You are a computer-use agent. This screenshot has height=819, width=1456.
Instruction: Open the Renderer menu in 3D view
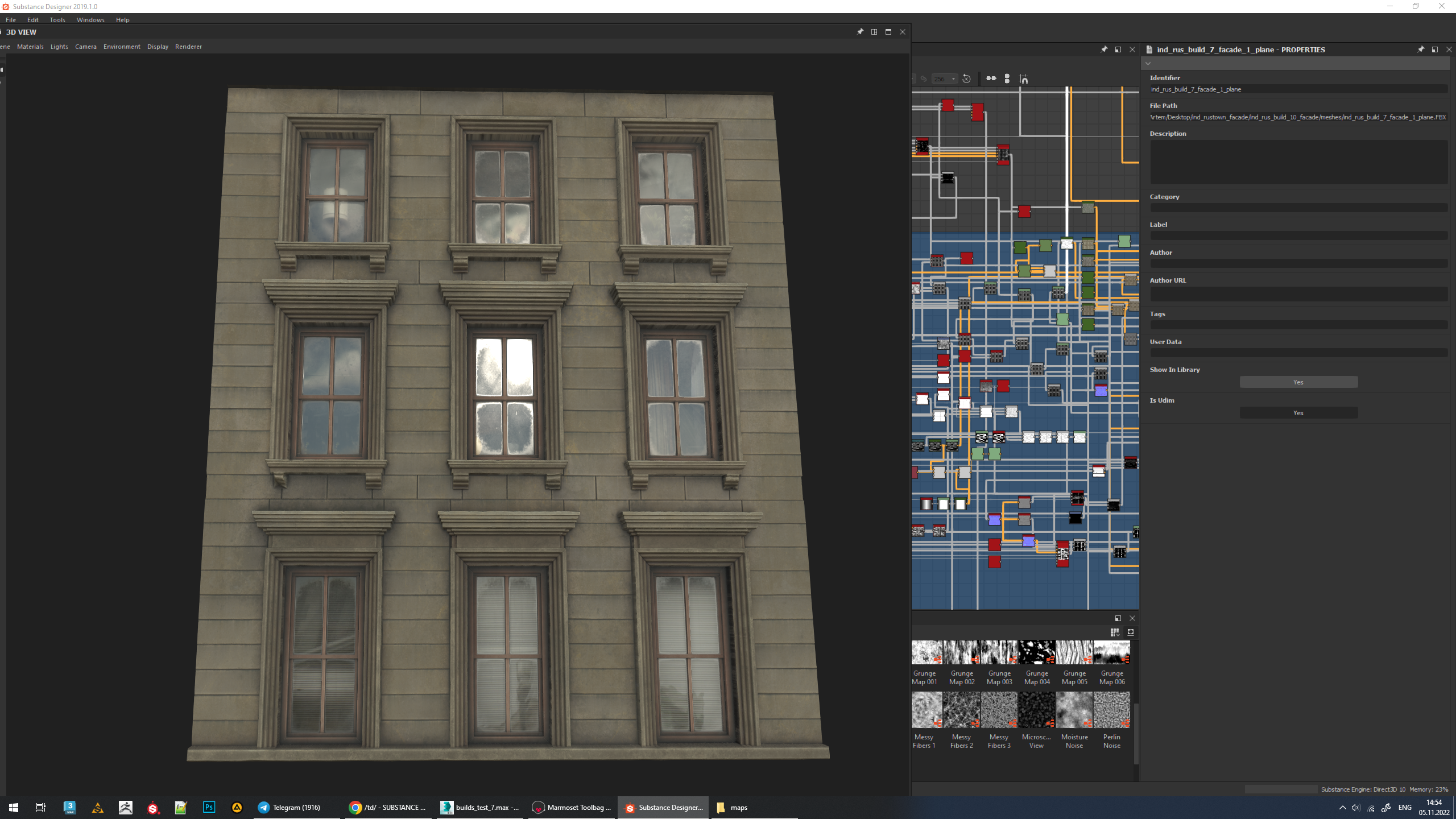(188, 47)
